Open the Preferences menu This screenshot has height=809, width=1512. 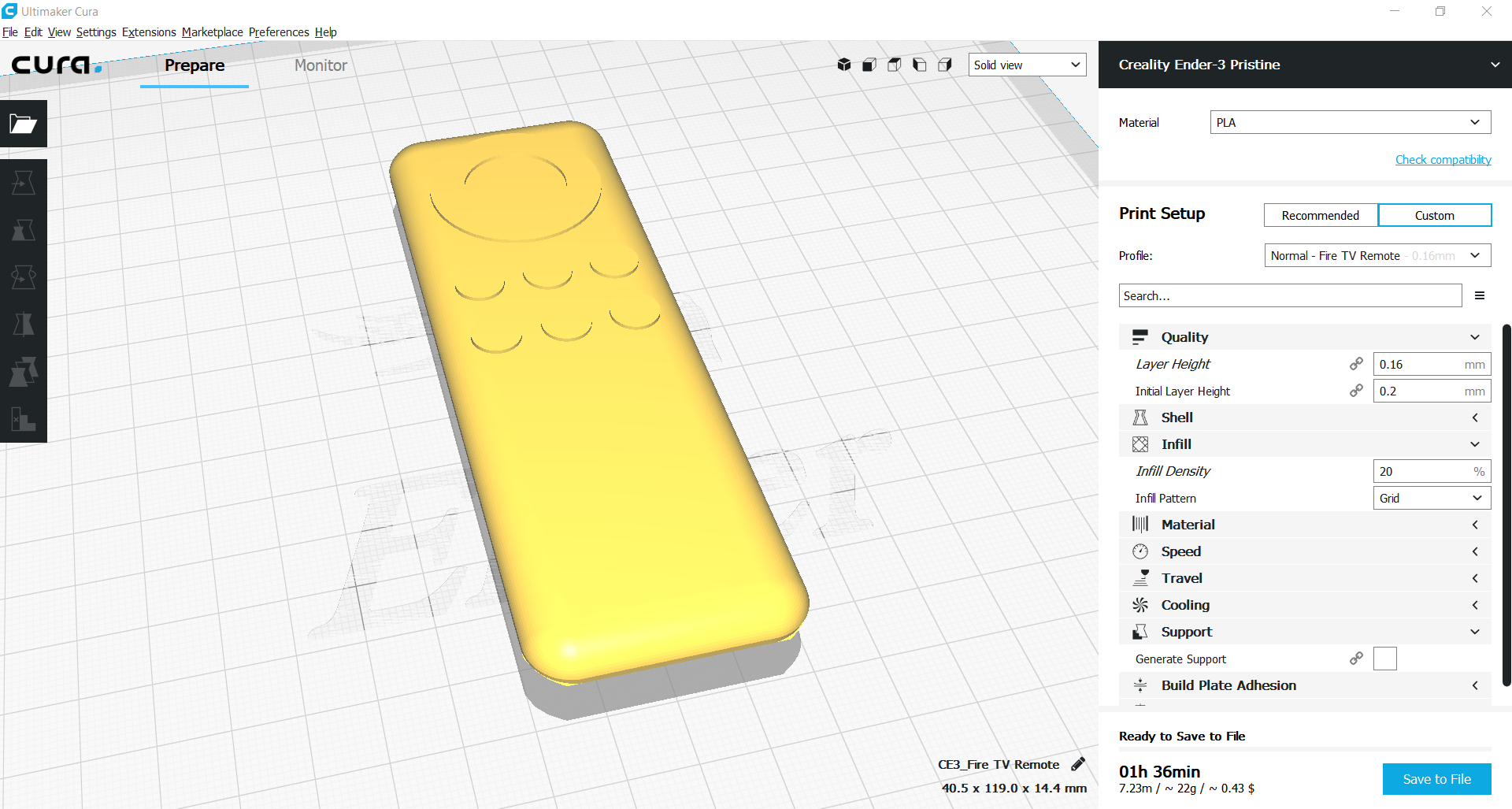pos(279,32)
